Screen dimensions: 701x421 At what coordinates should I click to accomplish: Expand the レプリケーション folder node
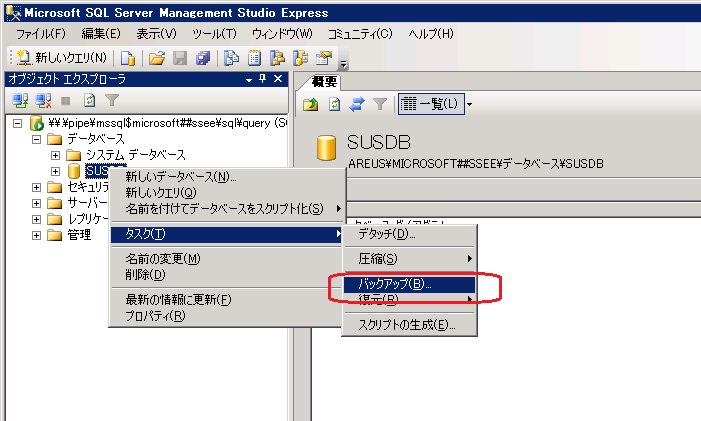click(x=36, y=219)
